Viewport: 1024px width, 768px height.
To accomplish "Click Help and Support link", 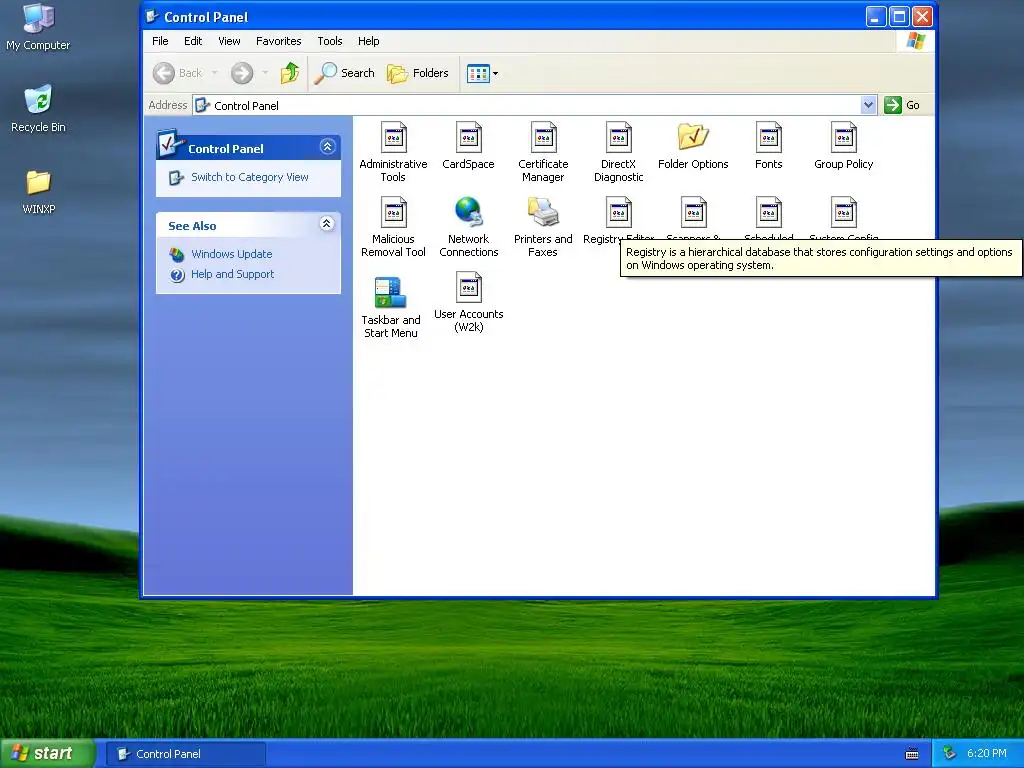I will click(232, 274).
